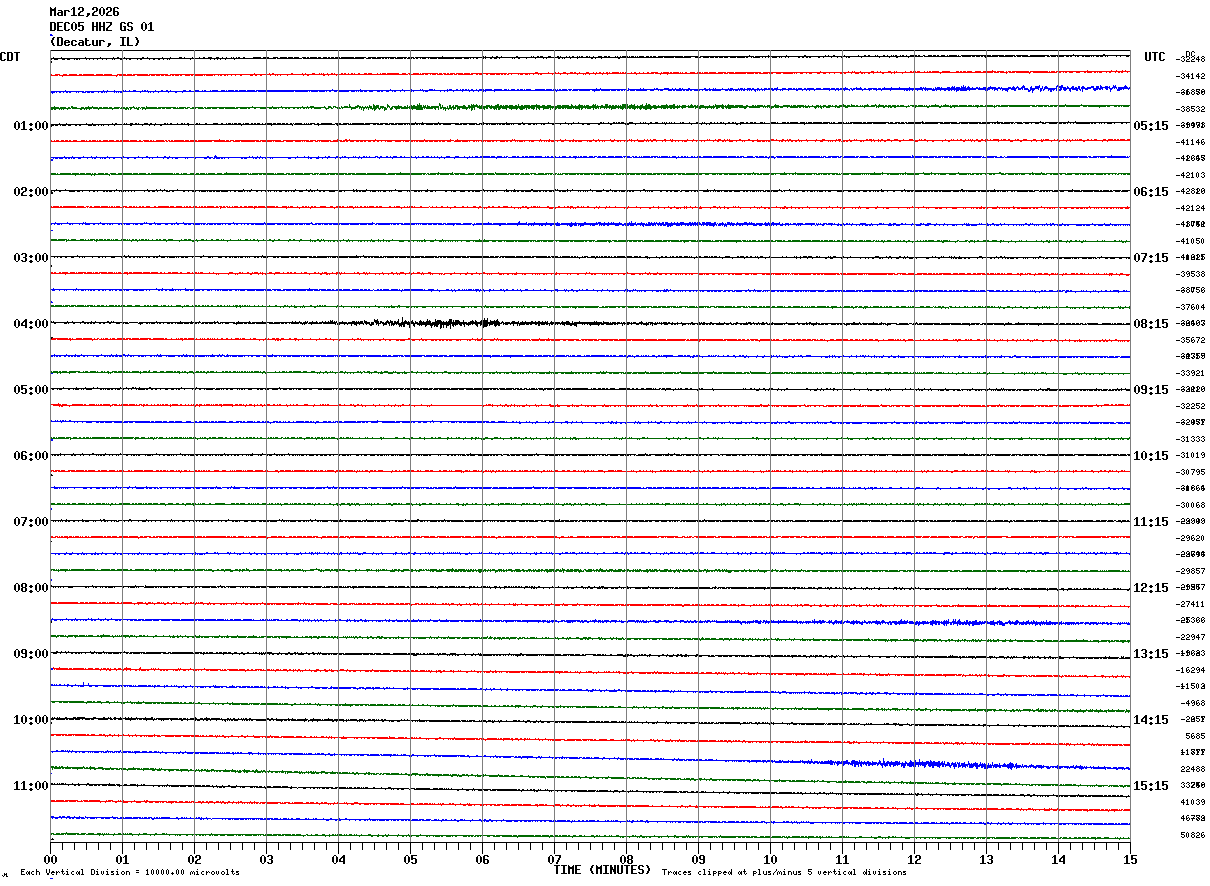Select the 04:00 CDT hour label
This screenshot has height=886, width=1210.
click(31, 324)
